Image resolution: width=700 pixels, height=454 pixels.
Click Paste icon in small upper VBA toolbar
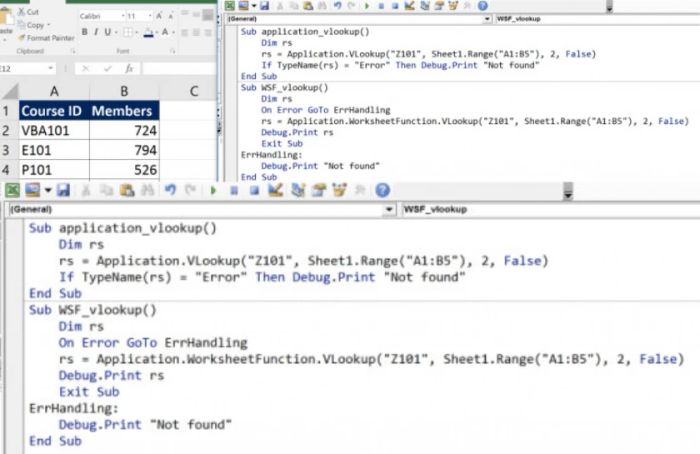tap(308, 5)
